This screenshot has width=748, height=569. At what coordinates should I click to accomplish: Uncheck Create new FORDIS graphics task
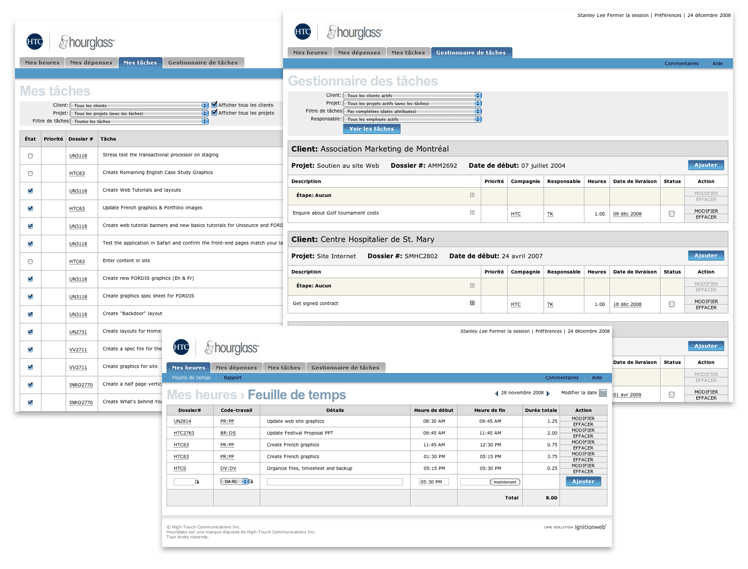(31, 279)
